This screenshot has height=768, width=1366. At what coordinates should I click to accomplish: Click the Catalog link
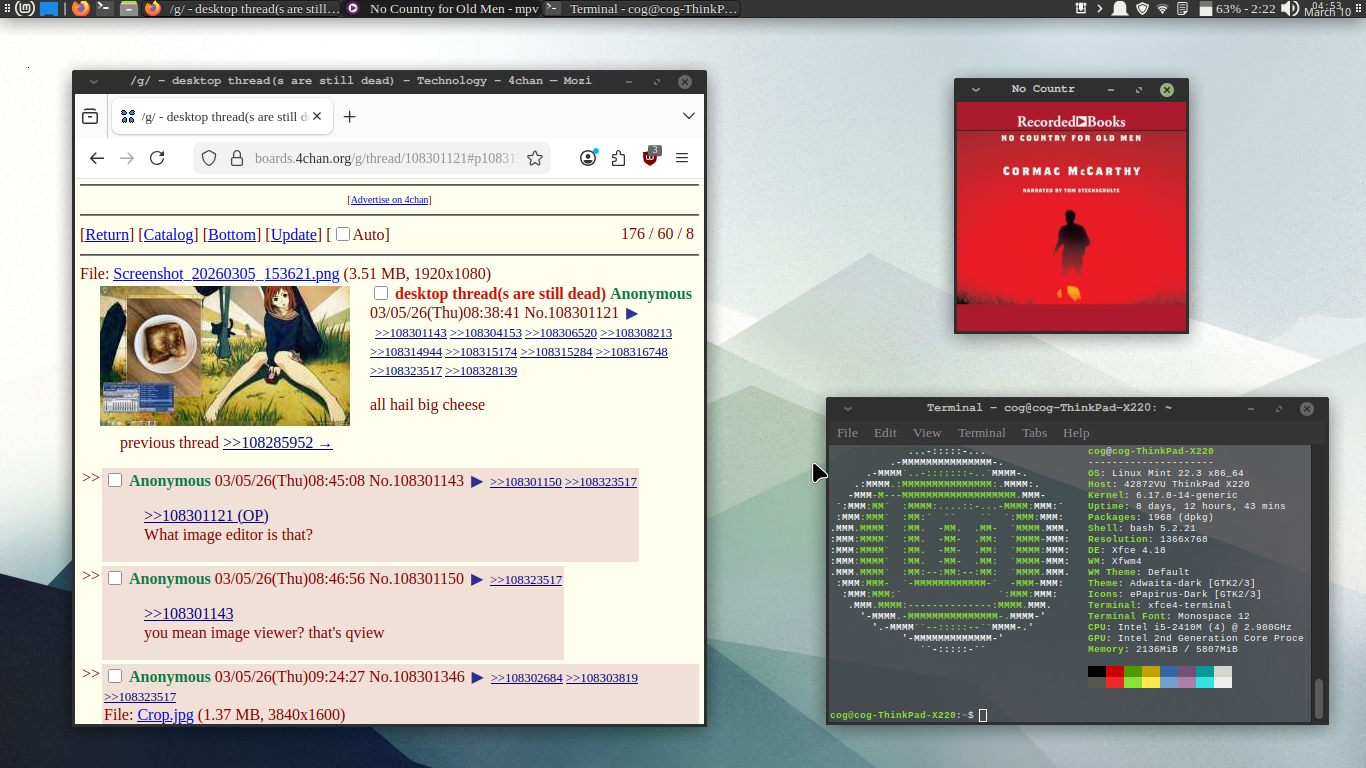(168, 234)
